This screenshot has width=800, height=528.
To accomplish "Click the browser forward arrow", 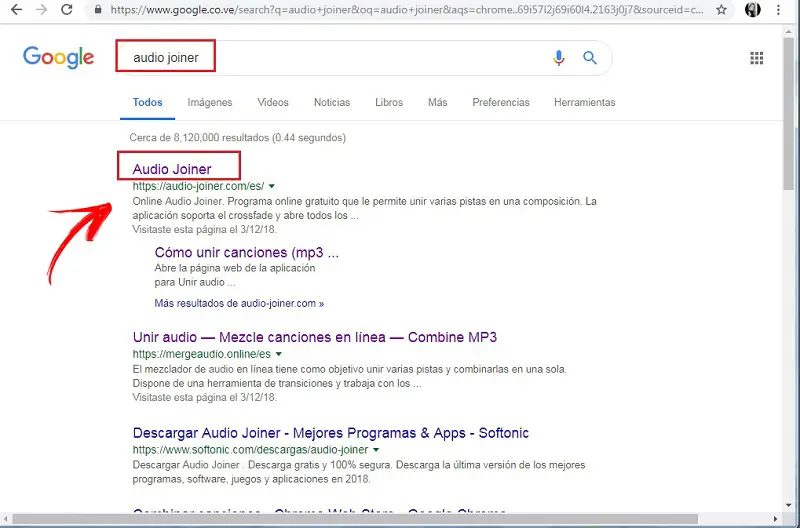I will [x=41, y=9].
